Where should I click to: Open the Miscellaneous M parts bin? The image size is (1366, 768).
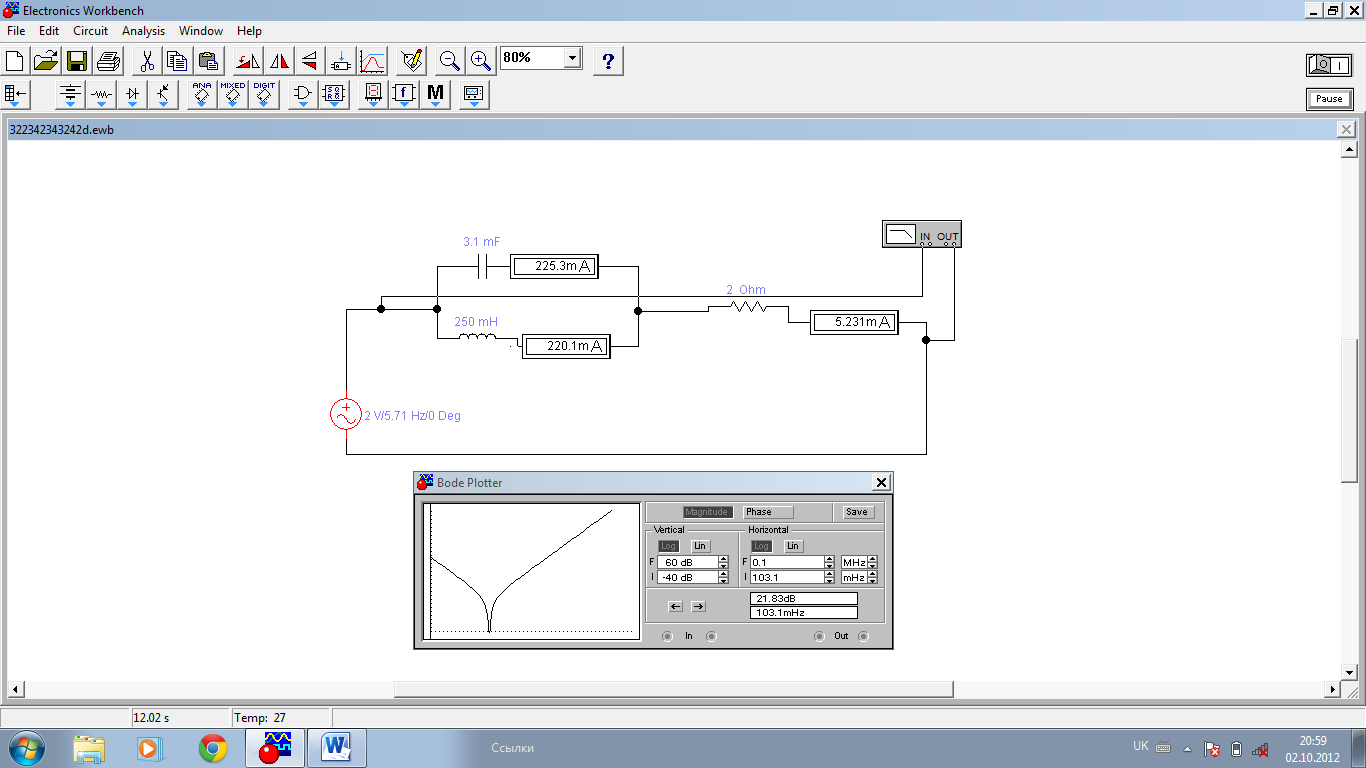pyautogui.click(x=435, y=95)
